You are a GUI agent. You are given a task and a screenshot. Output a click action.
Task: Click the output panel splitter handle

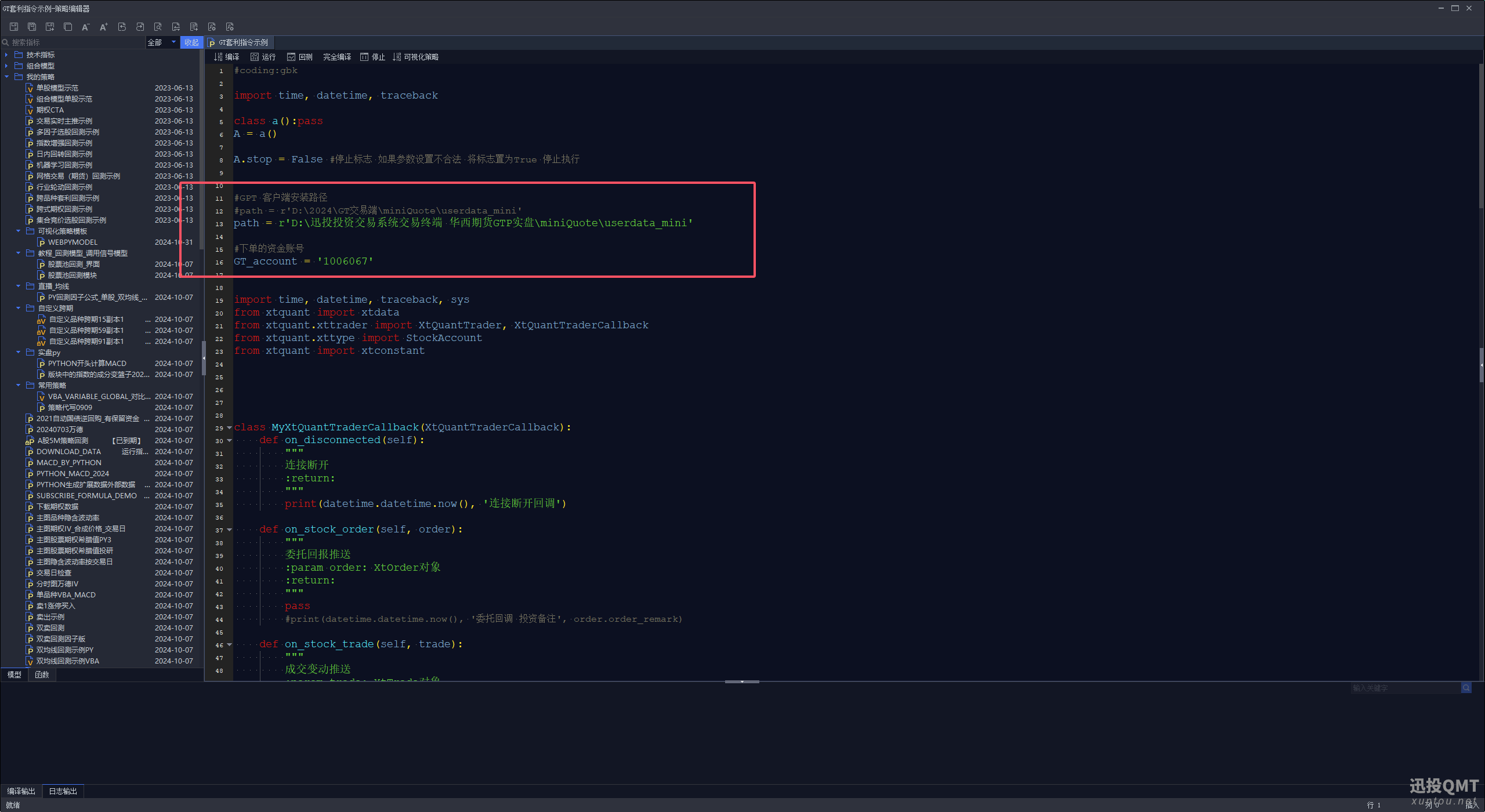coord(742,681)
